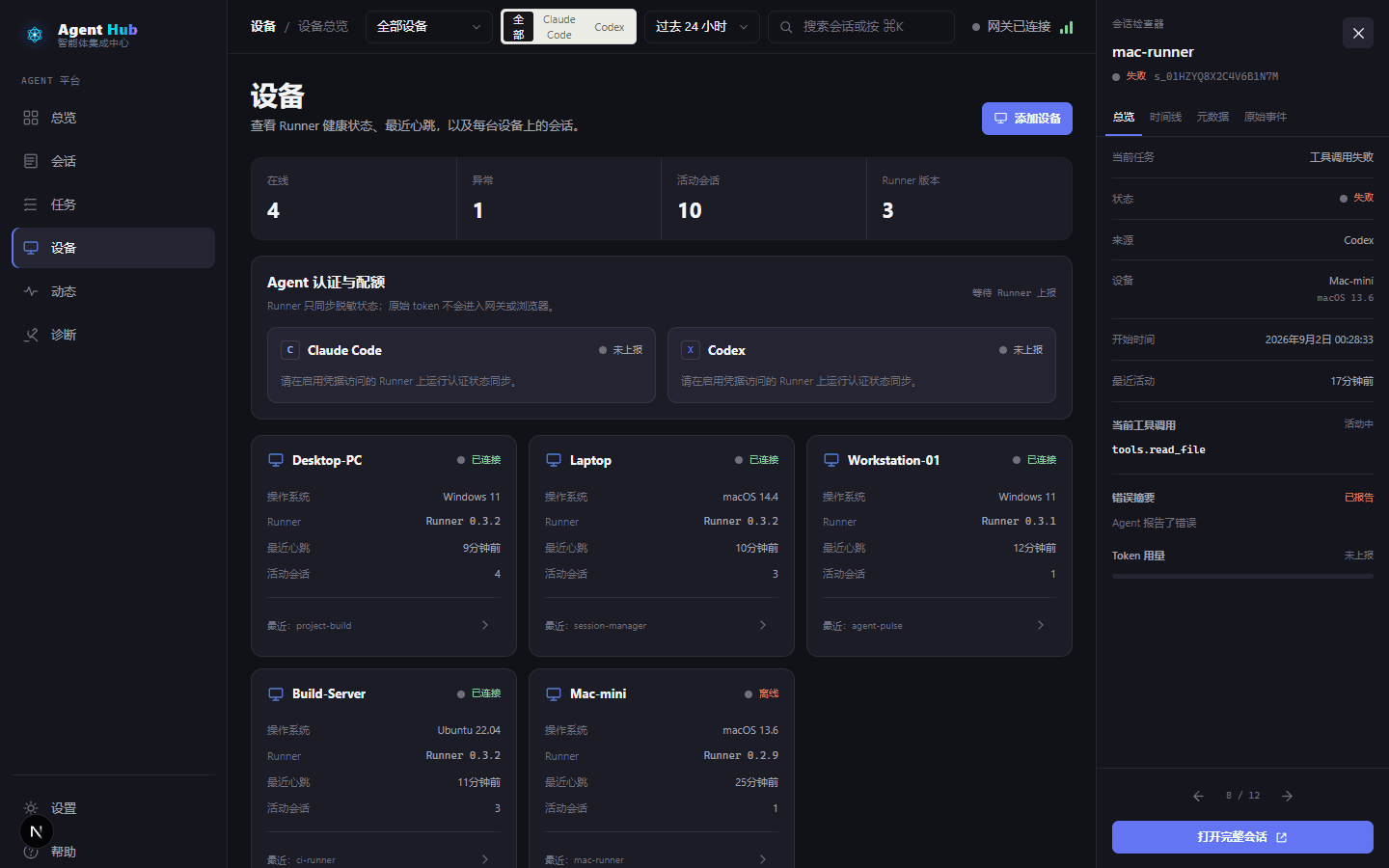1389x868 pixels.
Task: Go to previous session with left arrow
Action: pyautogui.click(x=1198, y=796)
